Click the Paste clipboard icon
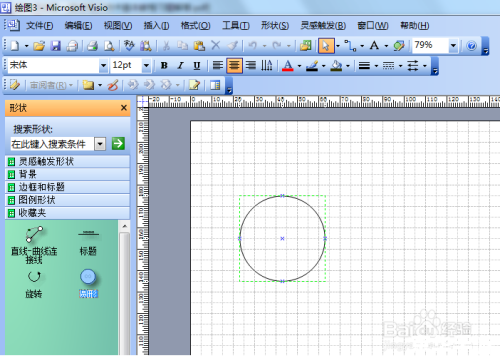This screenshot has height=363, width=500. (x=199, y=46)
